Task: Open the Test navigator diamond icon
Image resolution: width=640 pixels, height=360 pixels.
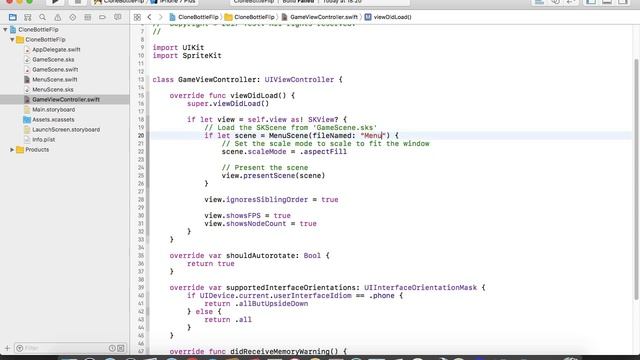Action: [73, 17]
